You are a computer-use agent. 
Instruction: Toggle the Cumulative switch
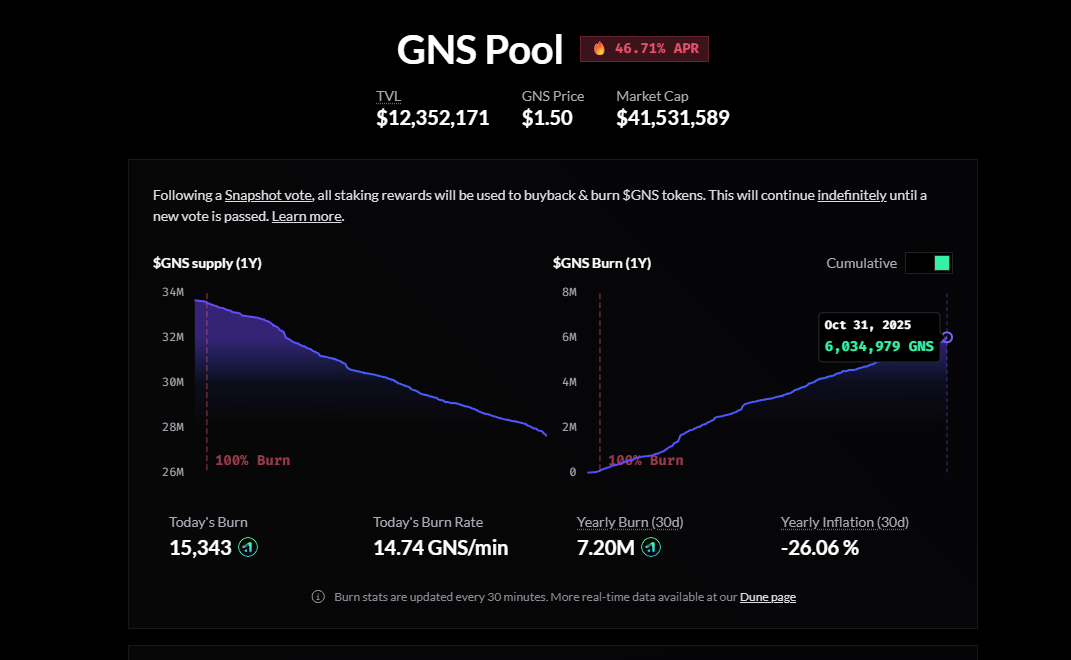pos(929,263)
